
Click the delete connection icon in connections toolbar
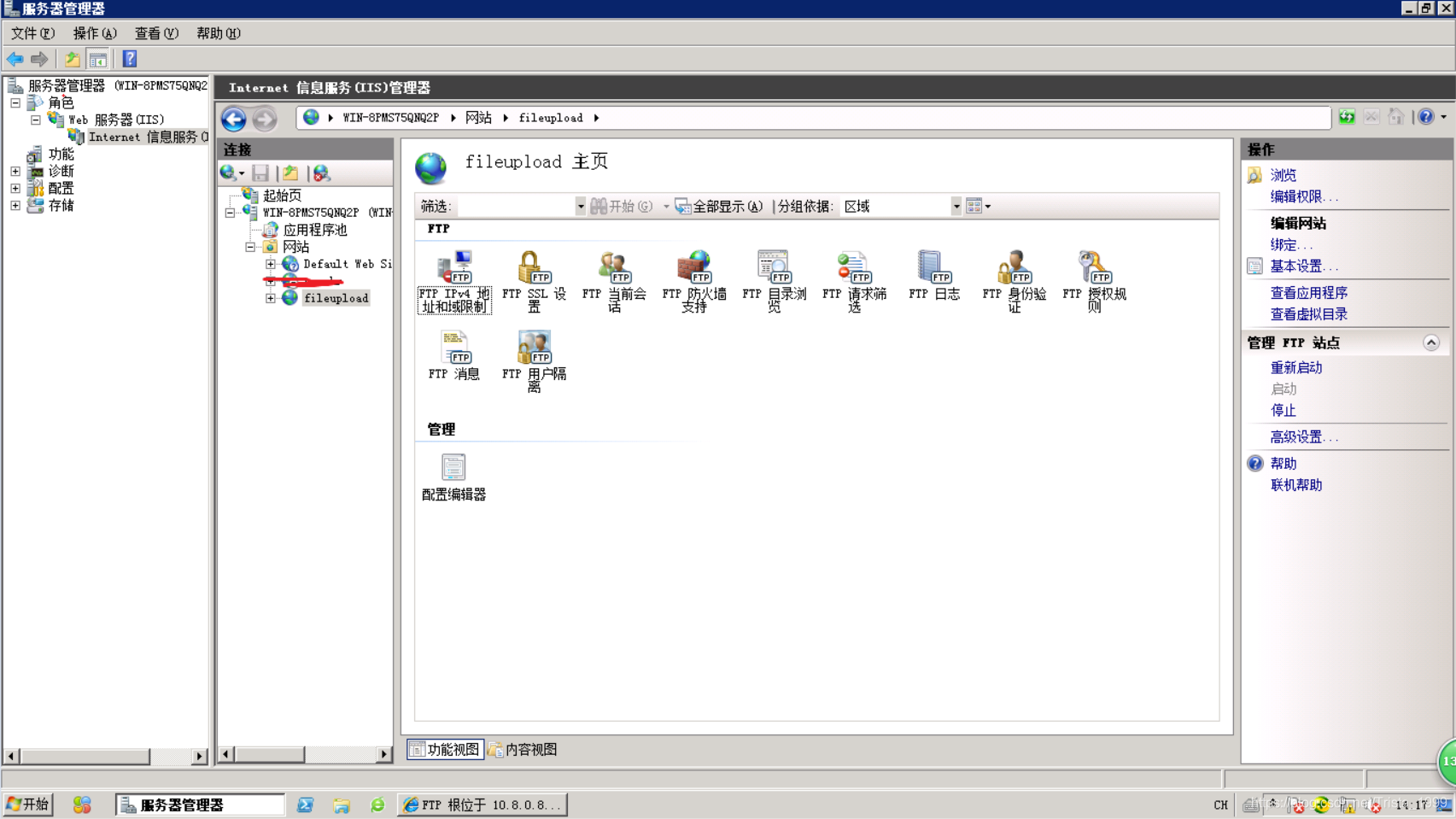pyautogui.click(x=321, y=173)
